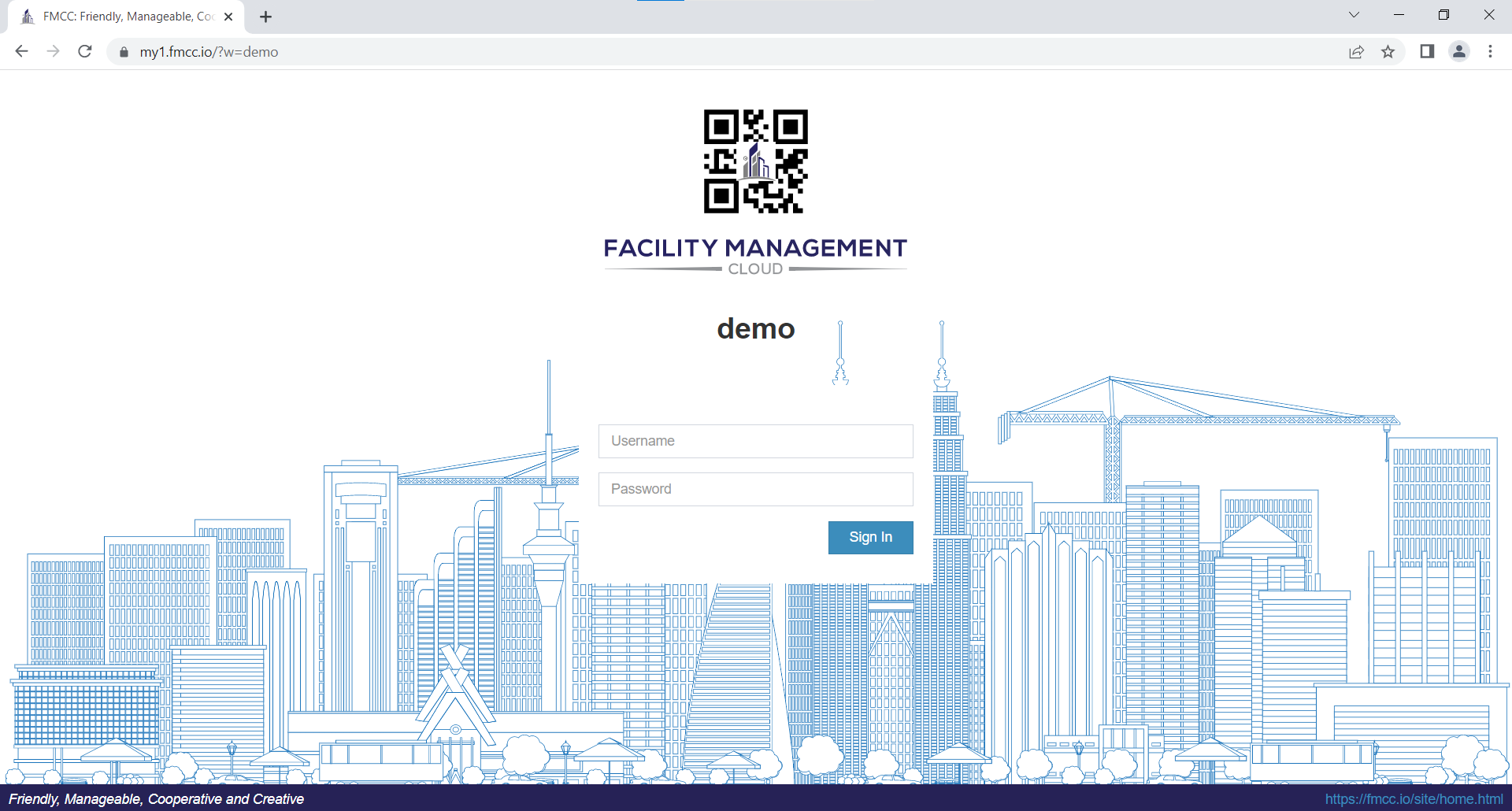Click the browser forward arrow
The height and width of the screenshot is (811, 1512).
coord(53,52)
